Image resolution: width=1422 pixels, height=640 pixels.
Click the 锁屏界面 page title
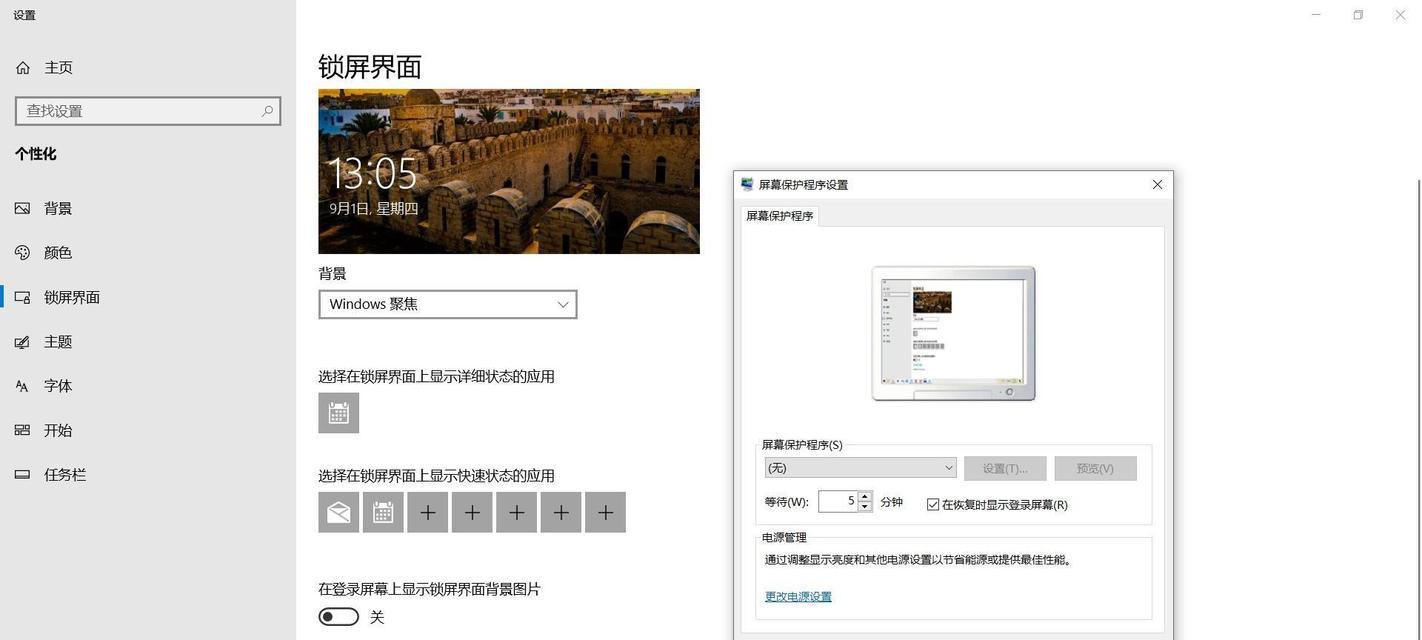tap(370, 67)
